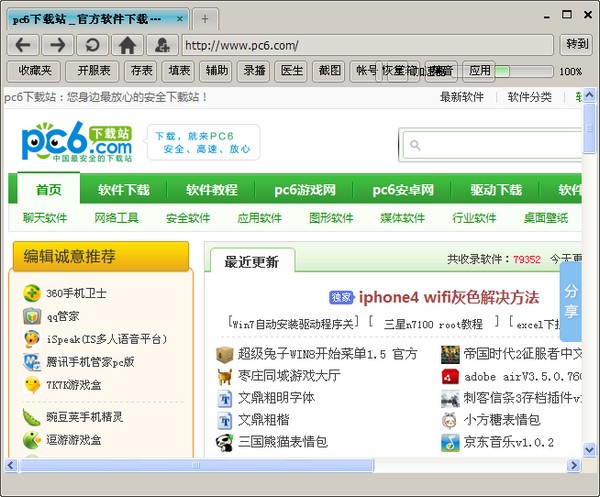Click the font icon beside 文鼎粗楷
Image resolution: width=600 pixels, height=497 pixels.
click(x=225, y=420)
